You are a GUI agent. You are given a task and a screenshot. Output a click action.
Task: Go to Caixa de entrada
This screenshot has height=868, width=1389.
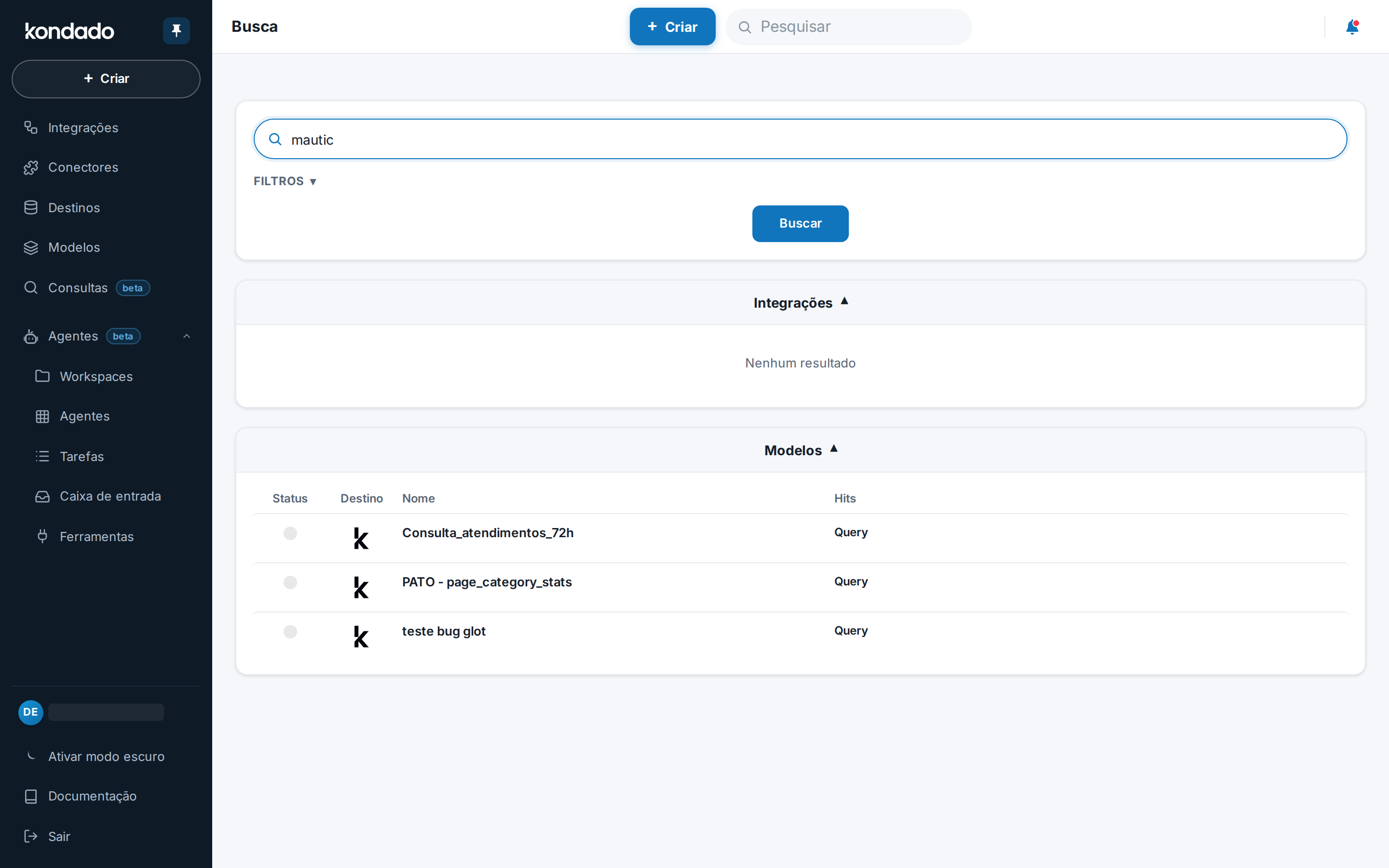click(110, 496)
